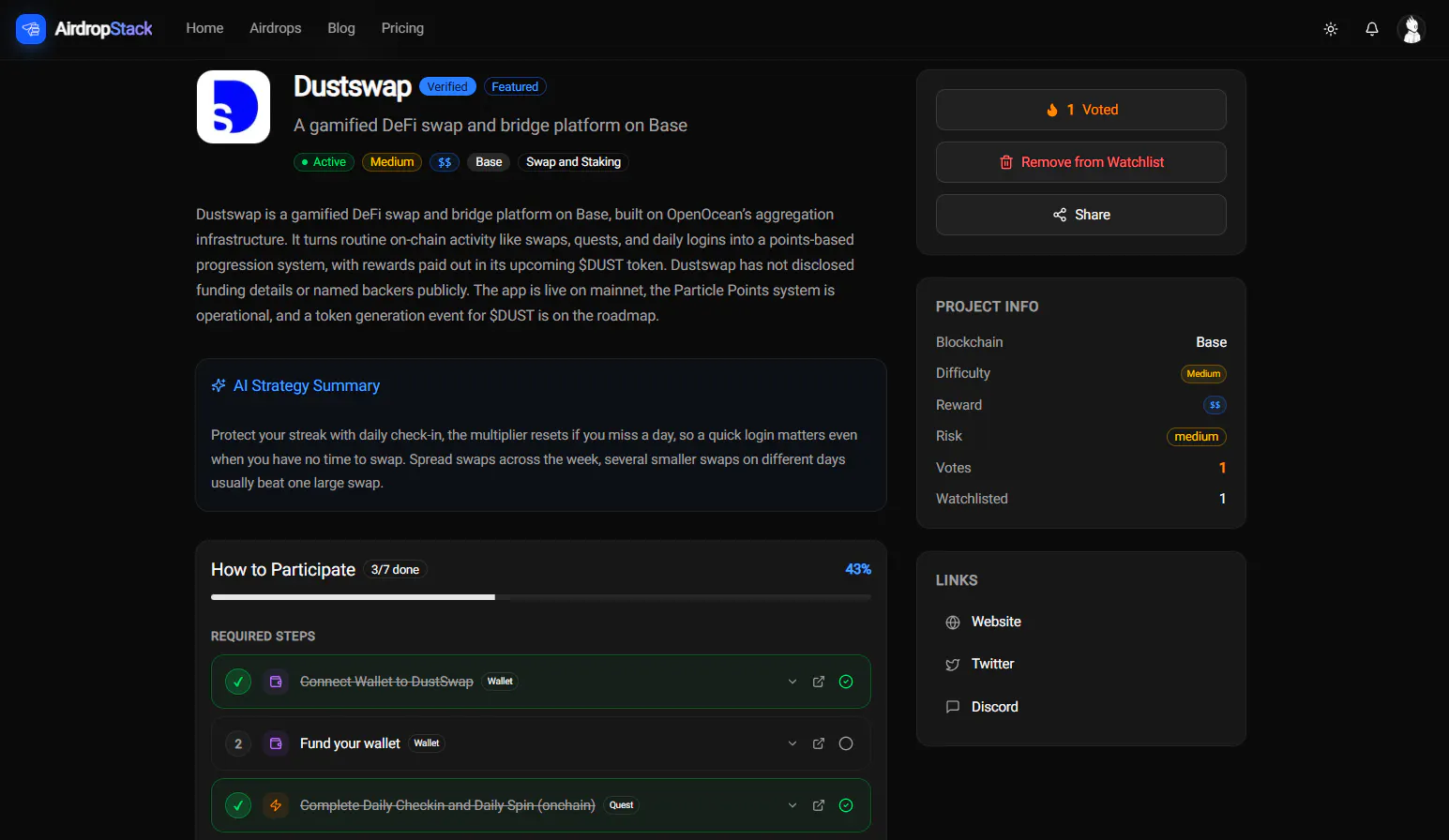Screen dimensions: 1449x840
Task: Click the flame icon on the Voted button
Action: (x=1052, y=110)
